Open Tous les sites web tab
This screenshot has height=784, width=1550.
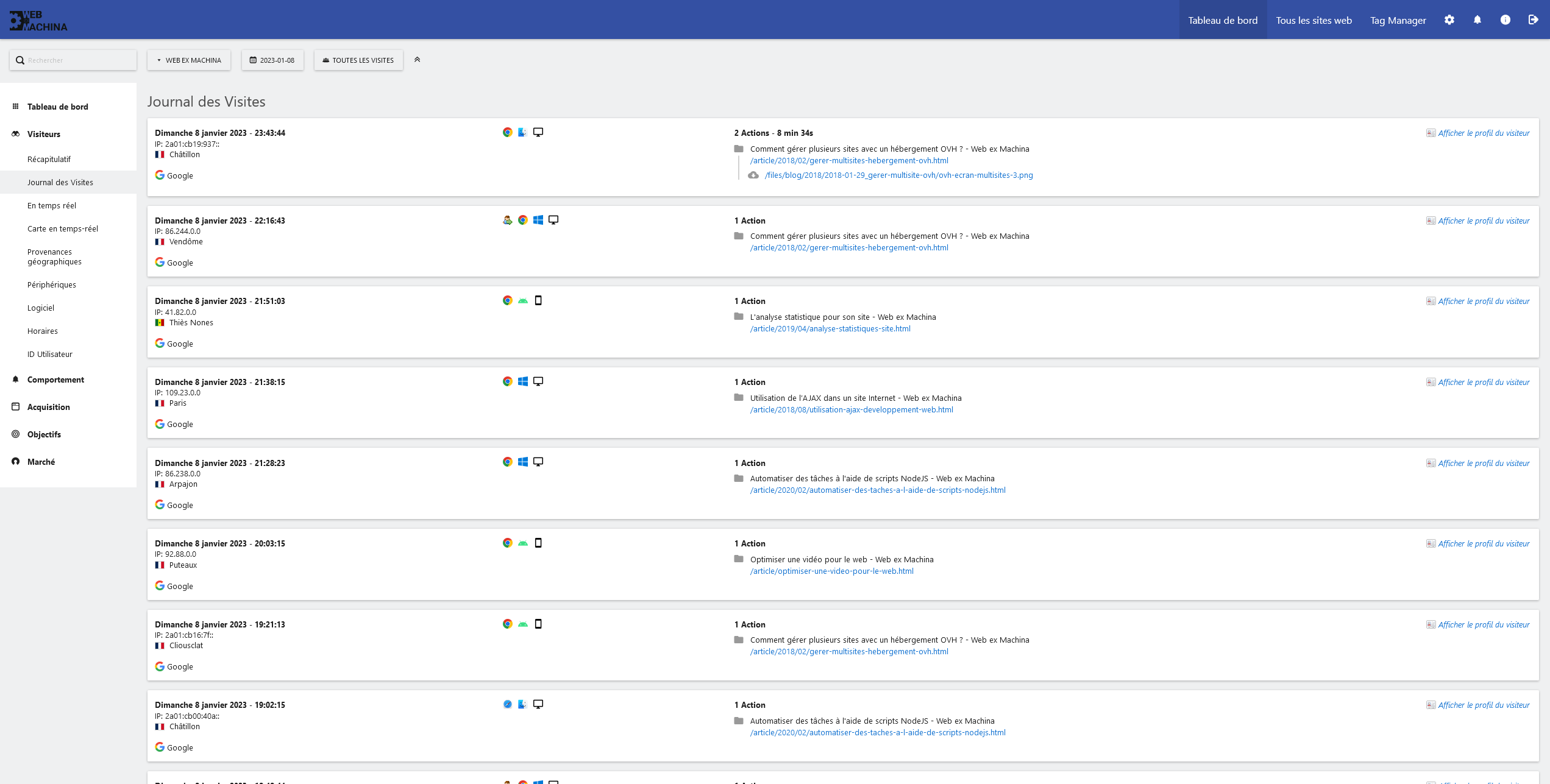click(1314, 20)
